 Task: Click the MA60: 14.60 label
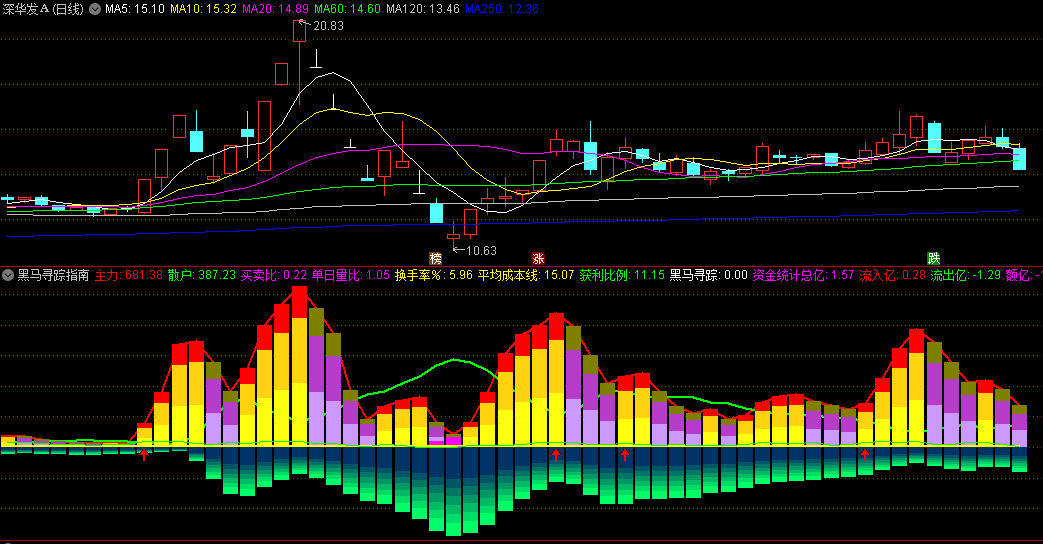347,9
